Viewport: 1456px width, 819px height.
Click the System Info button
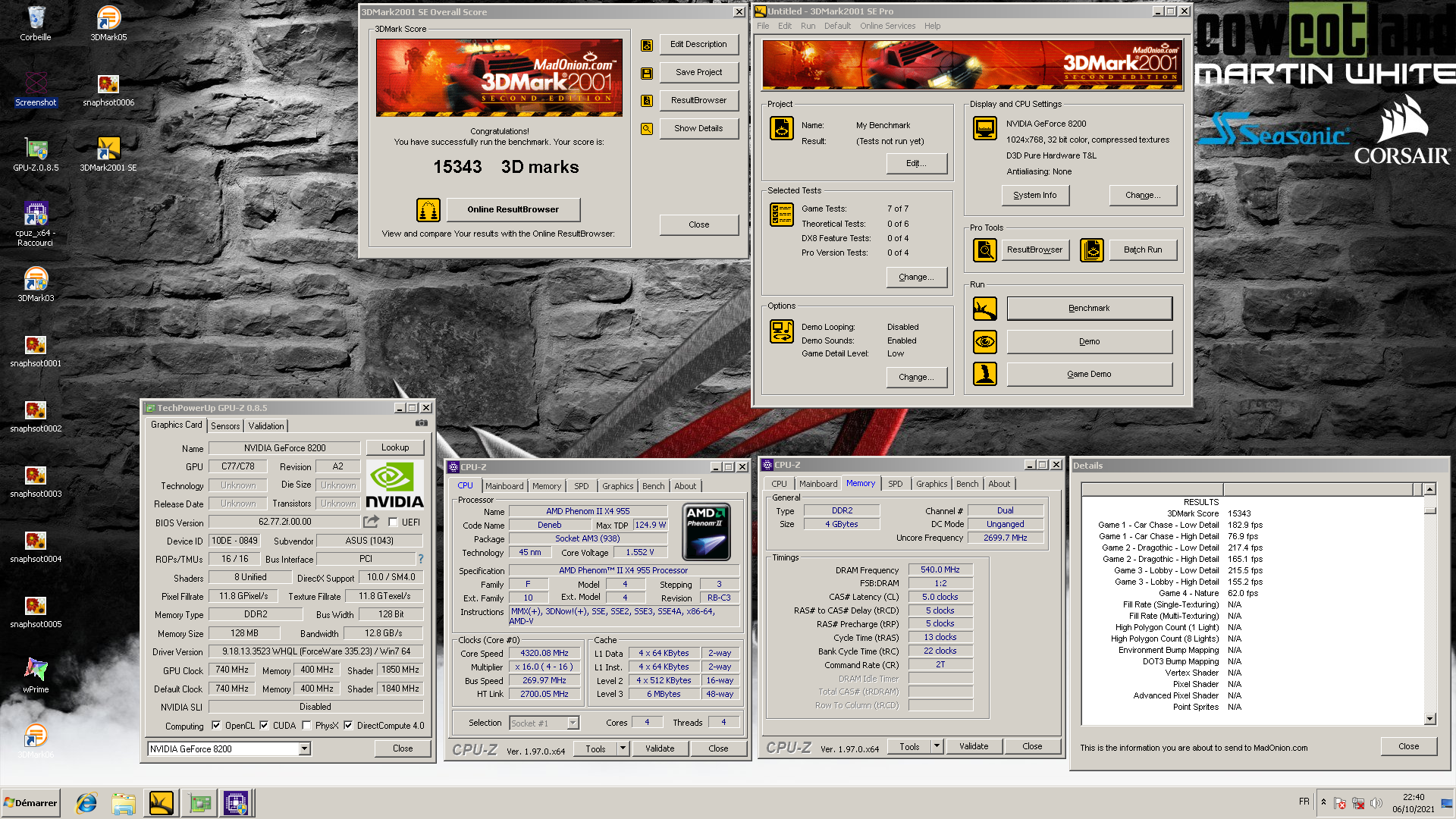coord(1035,196)
